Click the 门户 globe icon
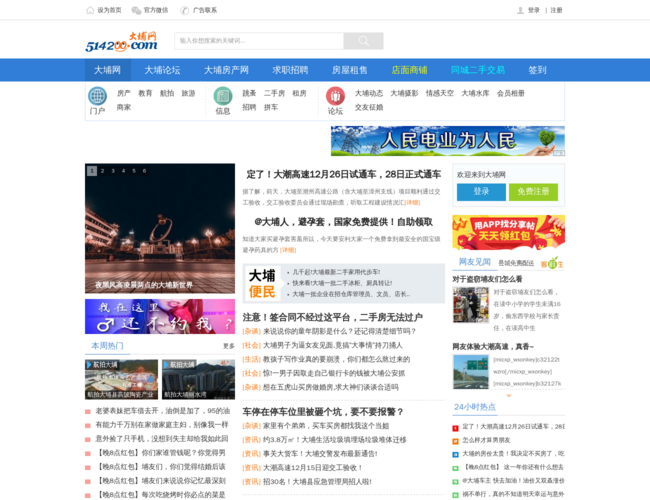The image size is (650, 500). coord(97,96)
